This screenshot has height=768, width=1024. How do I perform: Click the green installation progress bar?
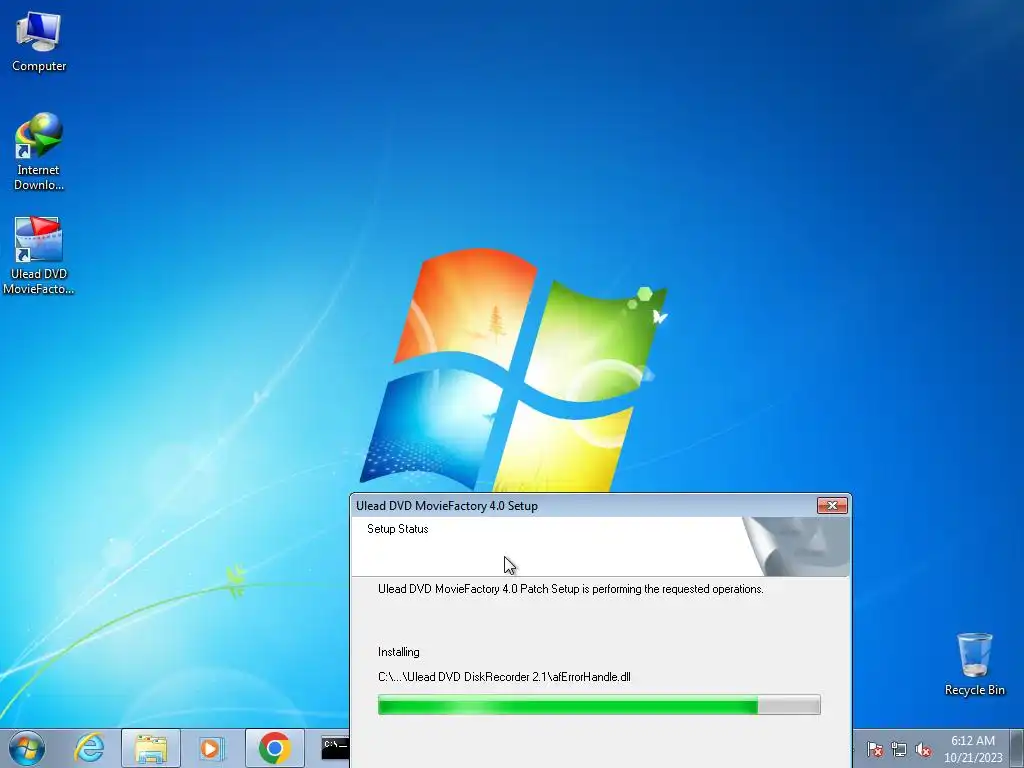click(599, 705)
